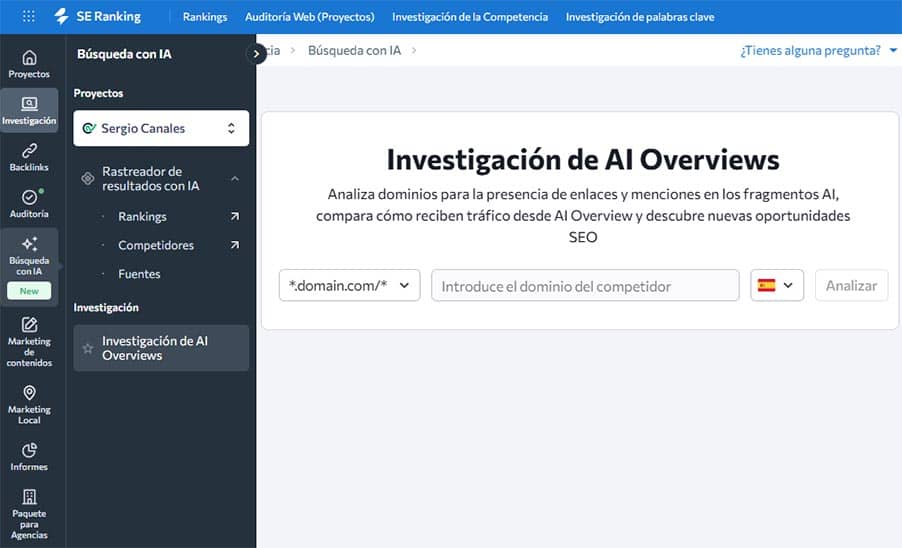Open the *.domain.com/* scope dropdown
The height and width of the screenshot is (548, 902).
[x=349, y=286]
